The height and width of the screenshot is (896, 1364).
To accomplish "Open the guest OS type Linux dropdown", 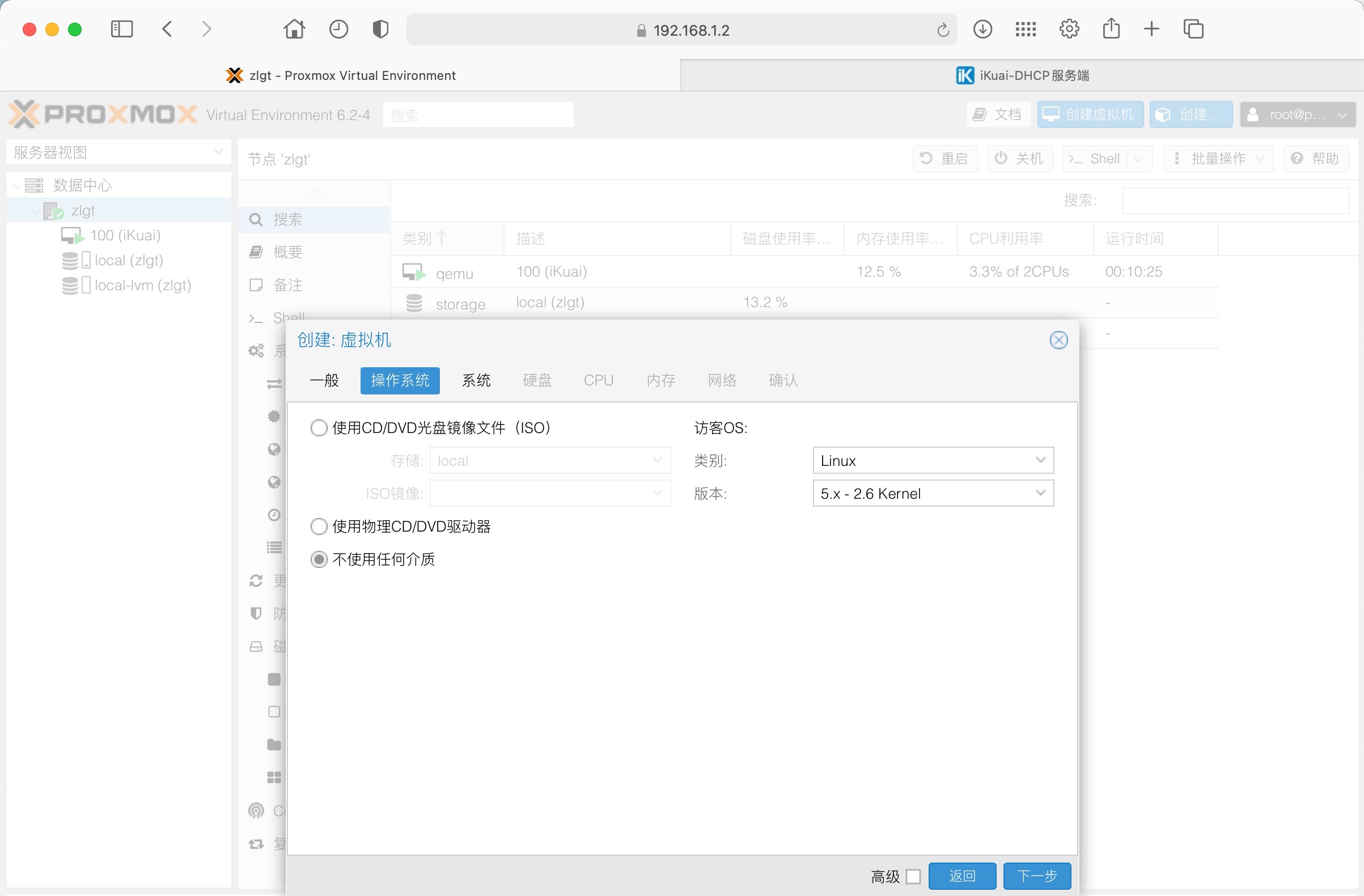I will (933, 461).
